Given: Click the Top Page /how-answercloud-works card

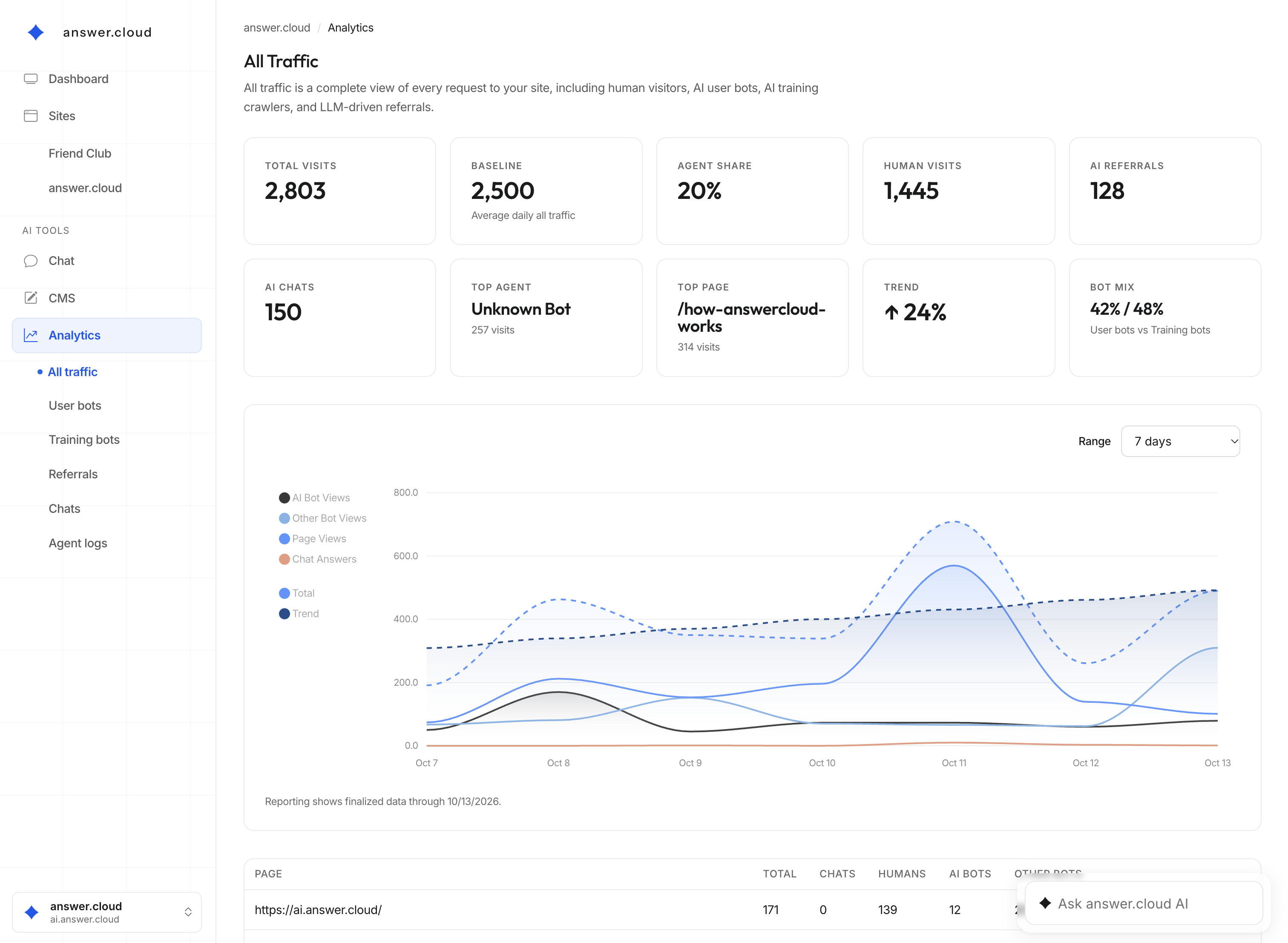Looking at the screenshot, I should tap(752, 317).
